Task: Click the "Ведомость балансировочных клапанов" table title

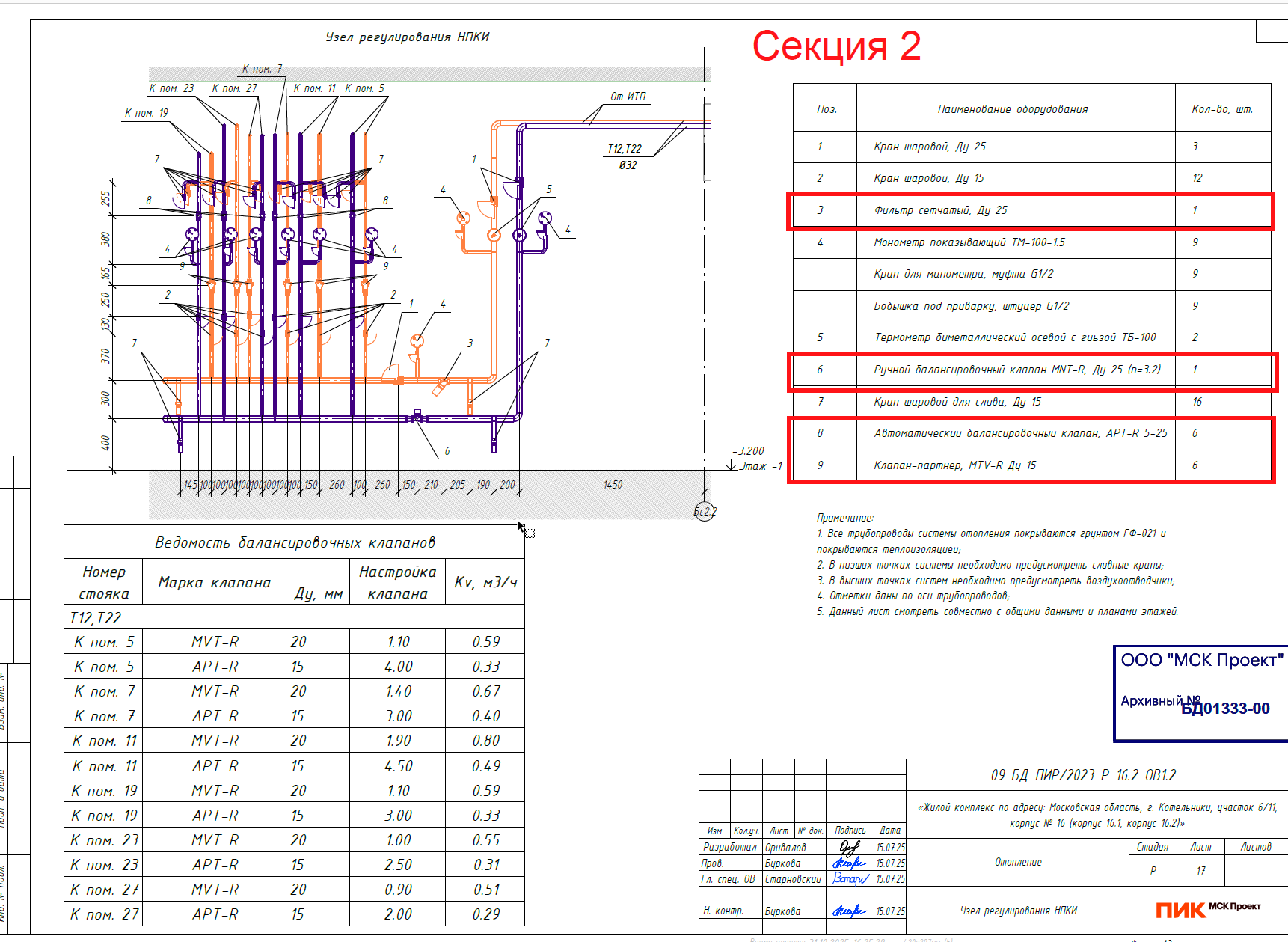Action: click(295, 542)
